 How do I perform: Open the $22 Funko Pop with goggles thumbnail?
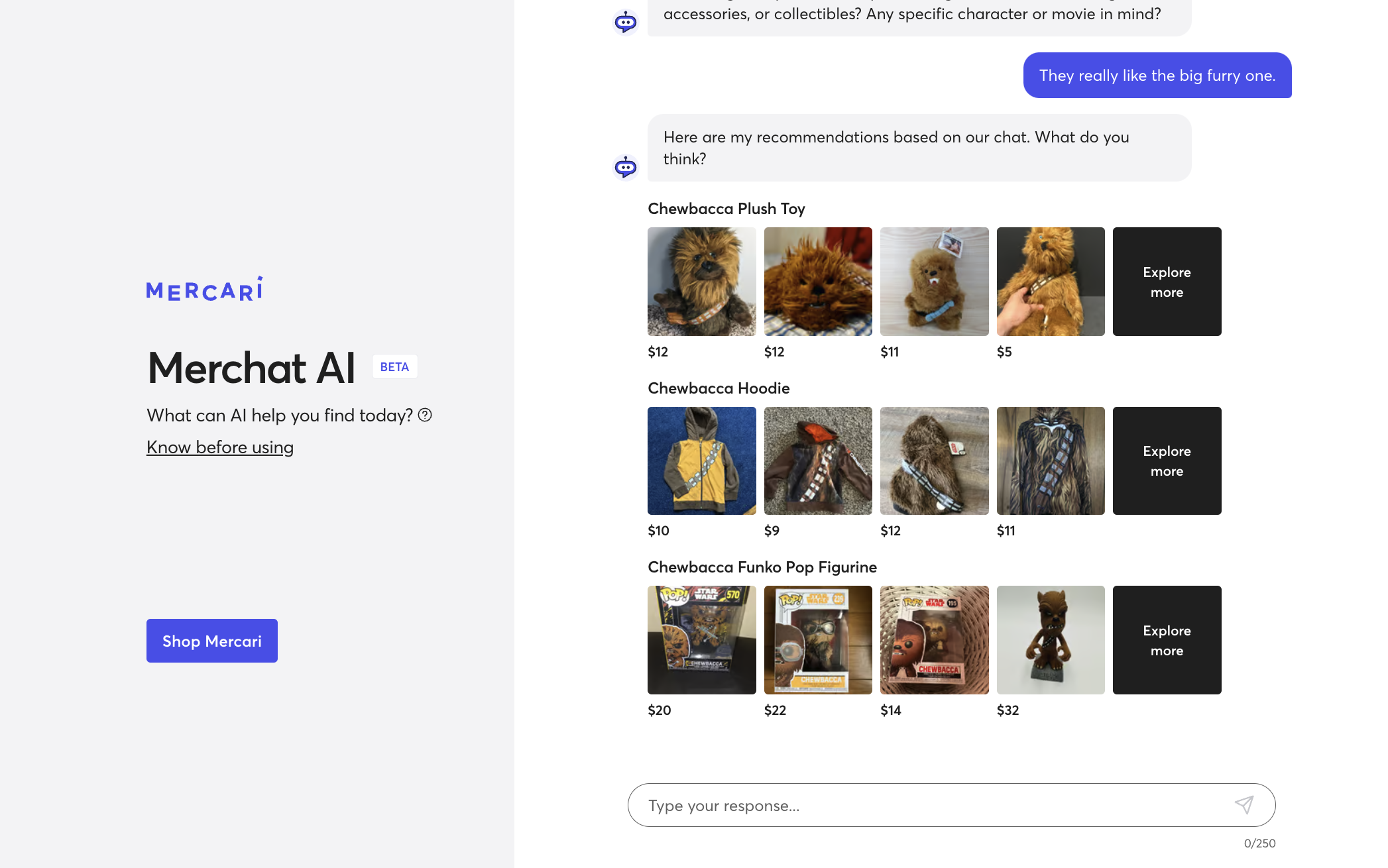818,640
